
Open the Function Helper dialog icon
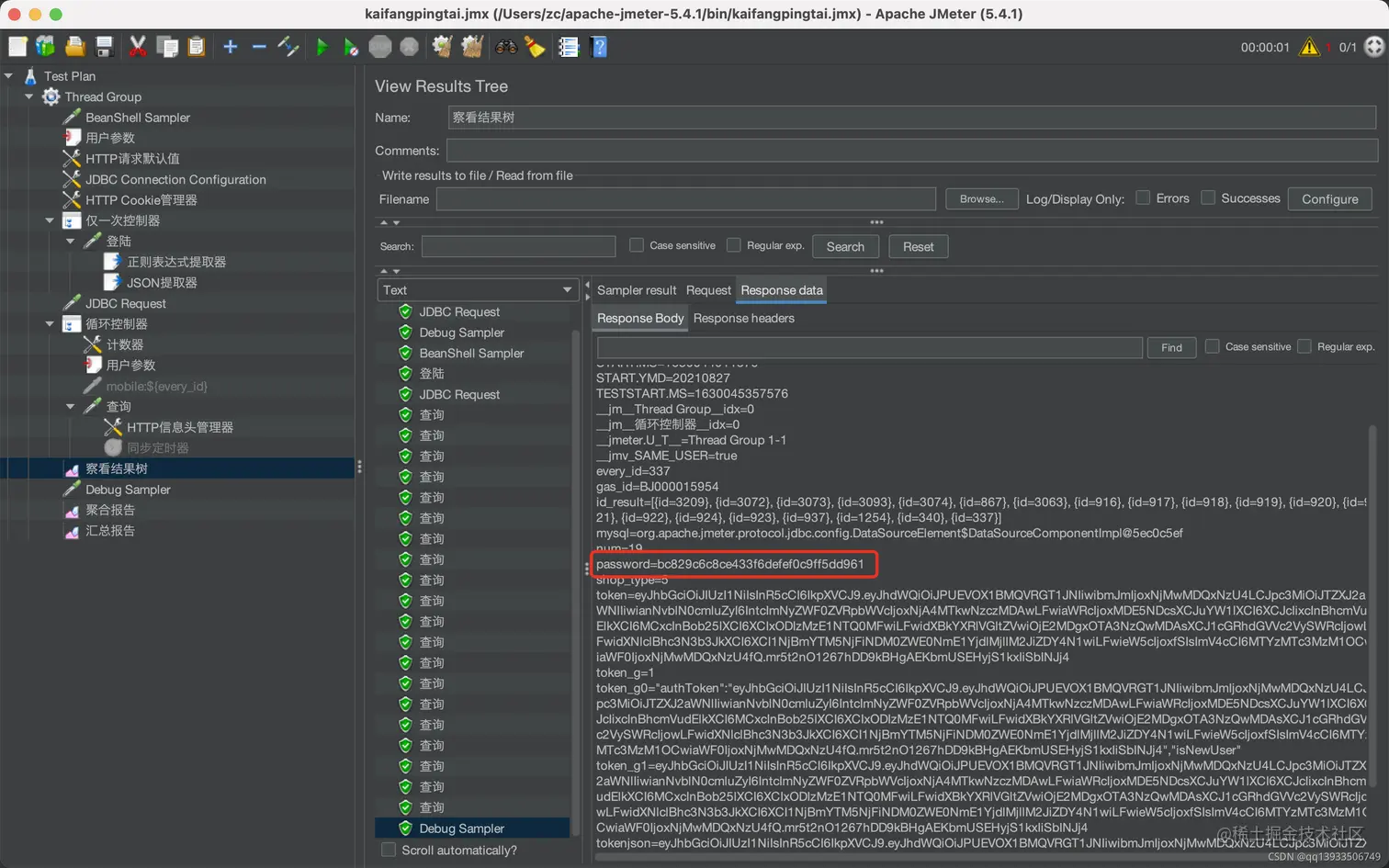tap(569, 46)
